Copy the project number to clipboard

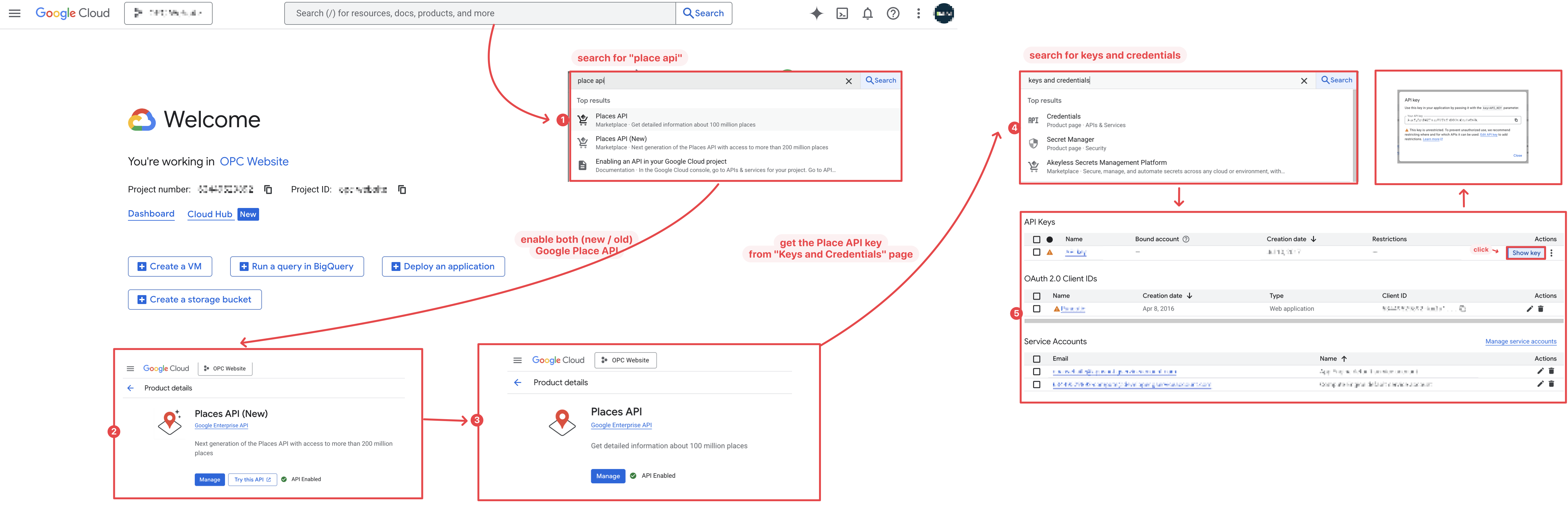pyautogui.click(x=268, y=190)
